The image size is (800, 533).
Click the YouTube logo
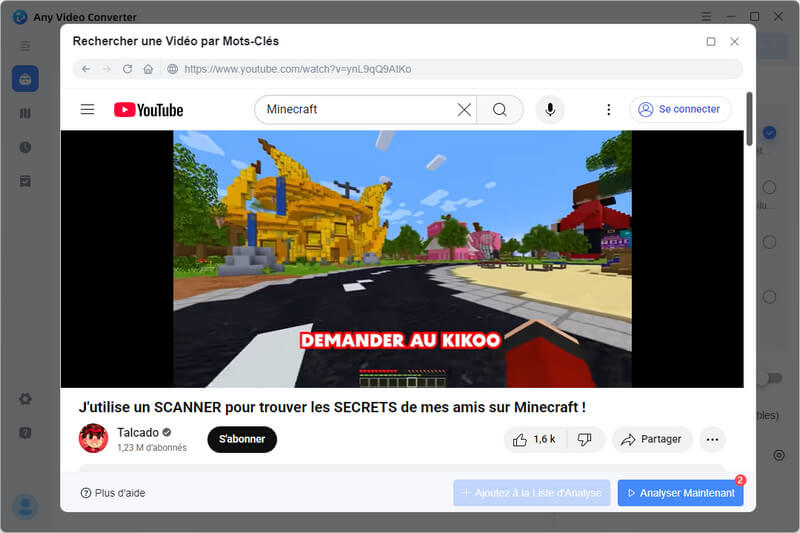[x=148, y=110]
